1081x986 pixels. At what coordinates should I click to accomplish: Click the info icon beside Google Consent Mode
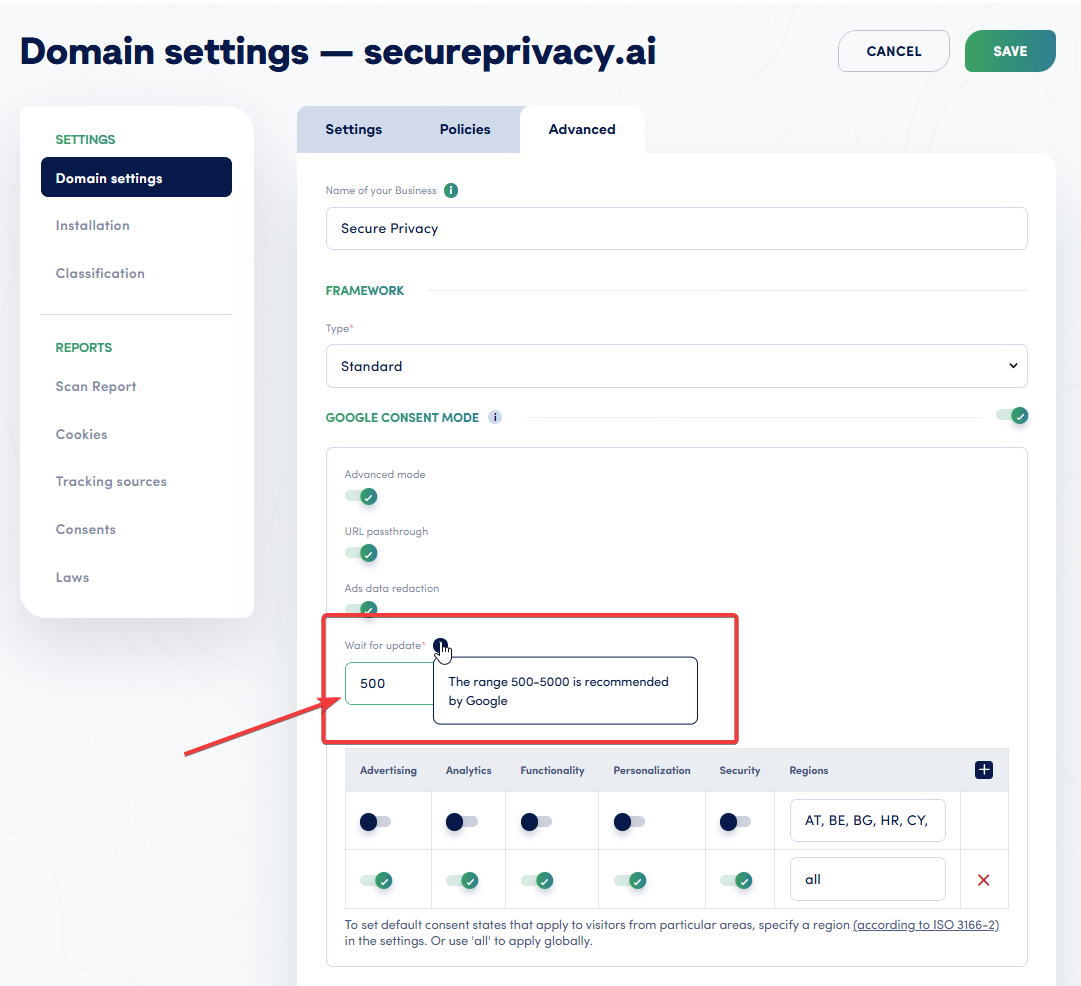pos(495,417)
